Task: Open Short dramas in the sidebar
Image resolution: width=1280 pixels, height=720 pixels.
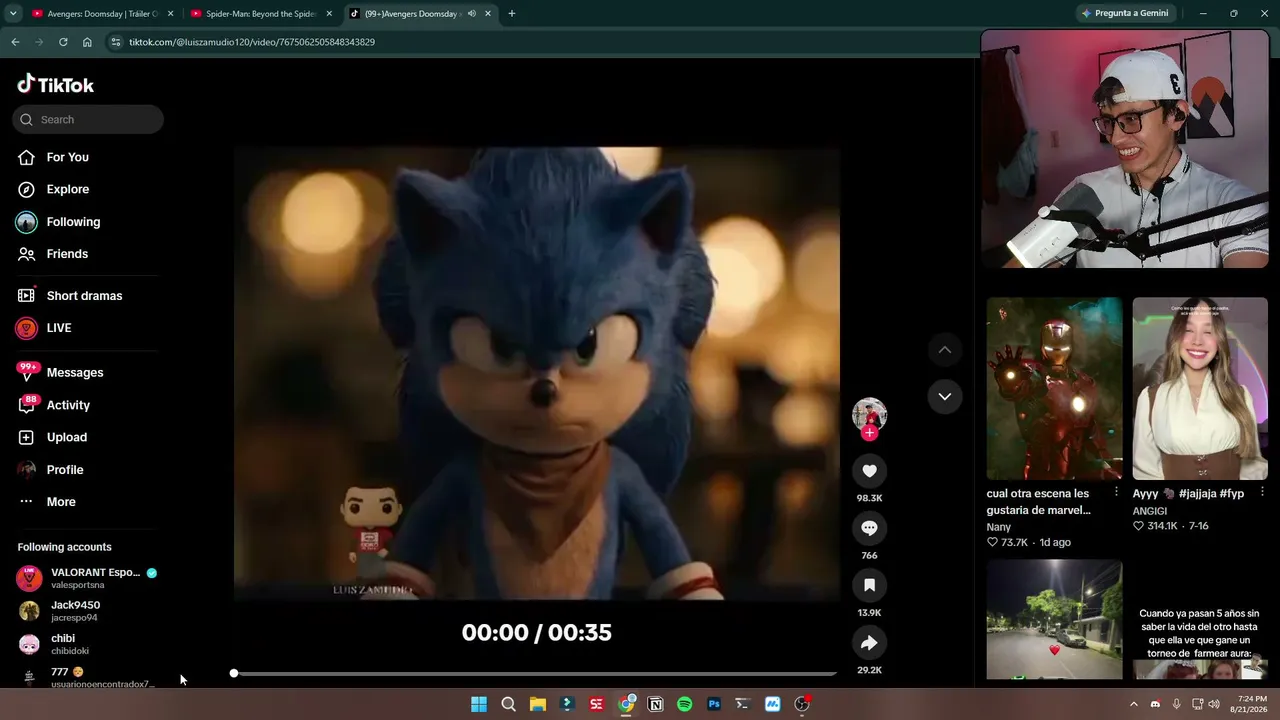Action: click(x=84, y=296)
